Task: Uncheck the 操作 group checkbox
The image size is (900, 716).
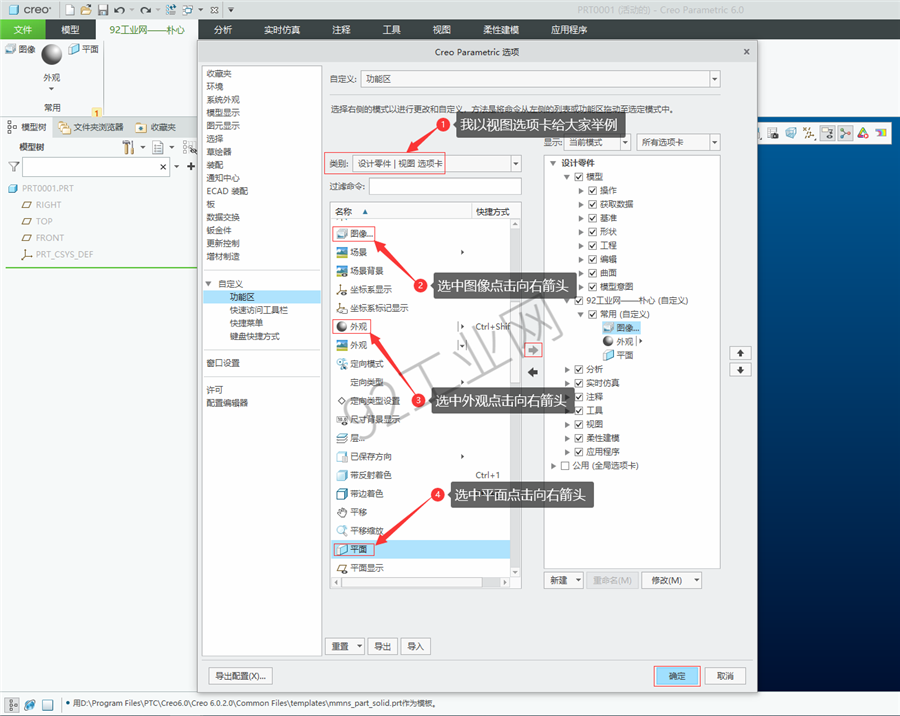Action: pos(592,191)
